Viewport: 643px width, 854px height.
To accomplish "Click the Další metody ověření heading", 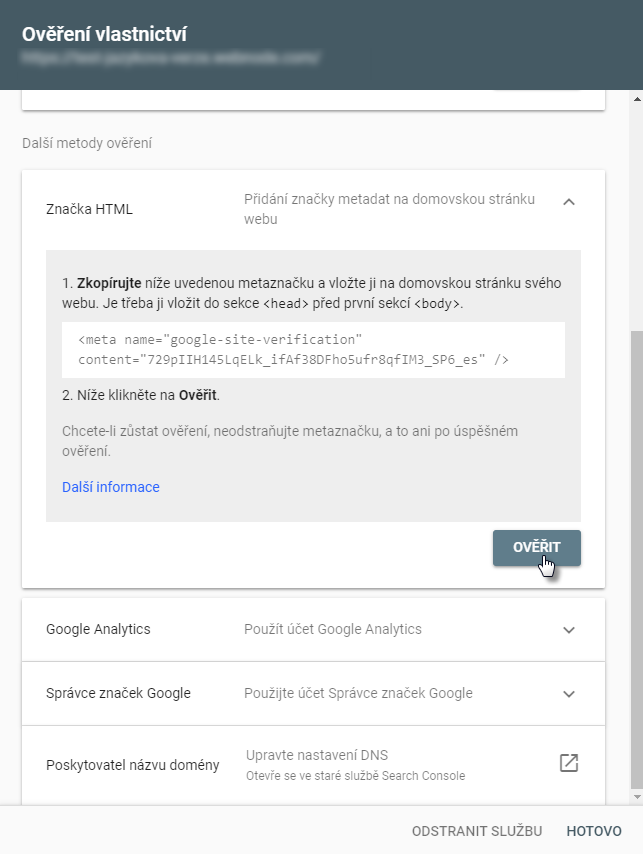I will [x=87, y=143].
